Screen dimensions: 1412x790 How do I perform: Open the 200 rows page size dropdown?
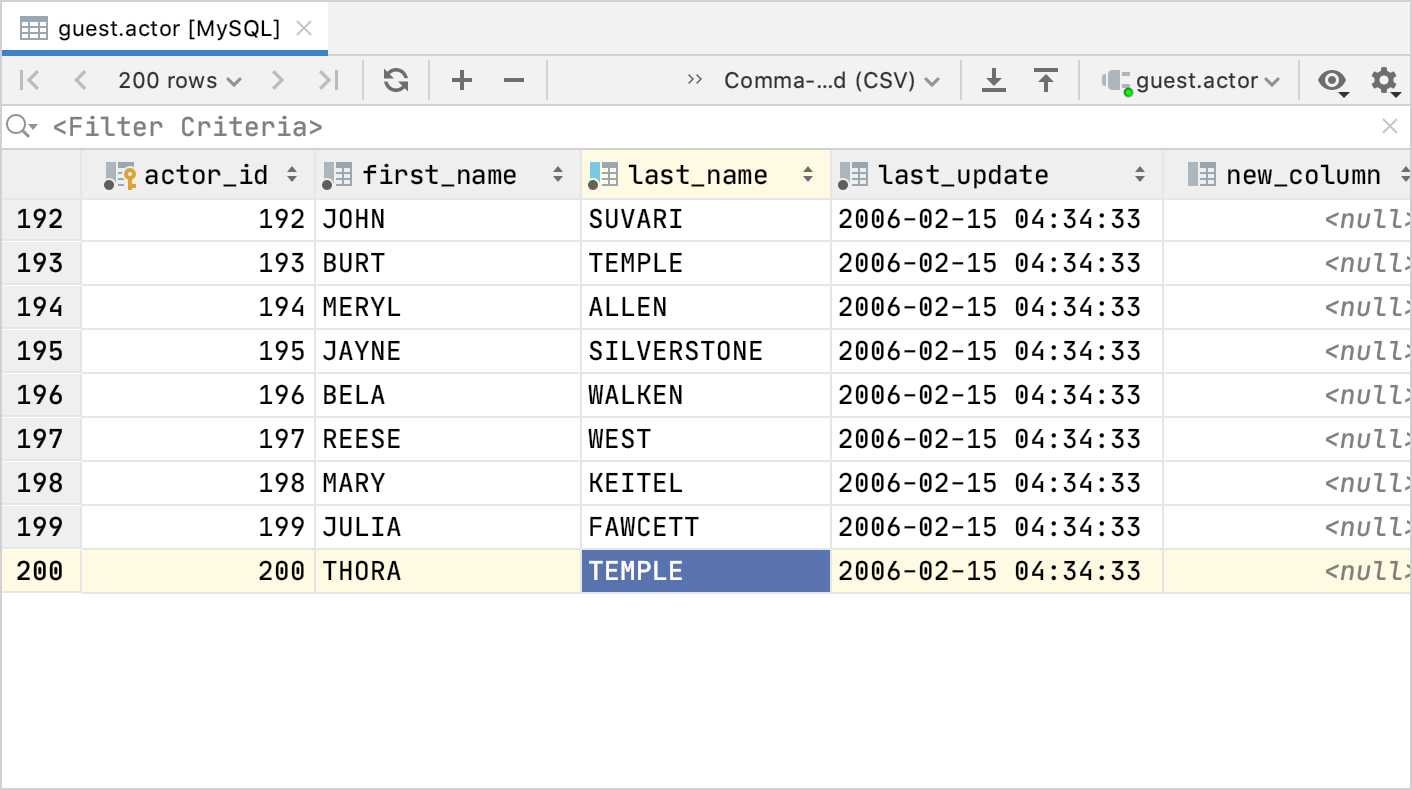(180, 80)
